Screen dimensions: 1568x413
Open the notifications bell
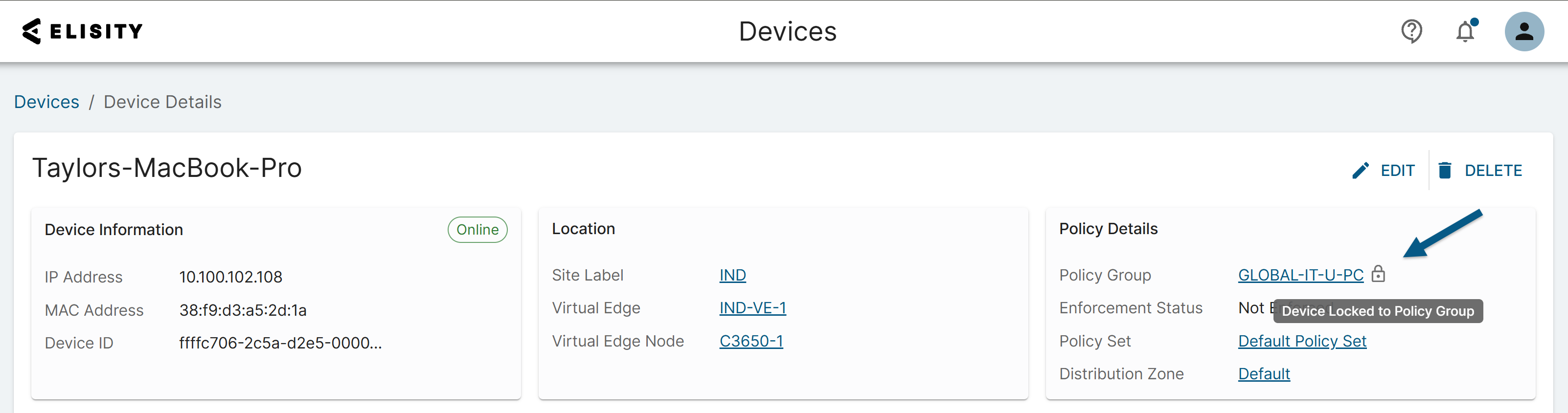1464,32
